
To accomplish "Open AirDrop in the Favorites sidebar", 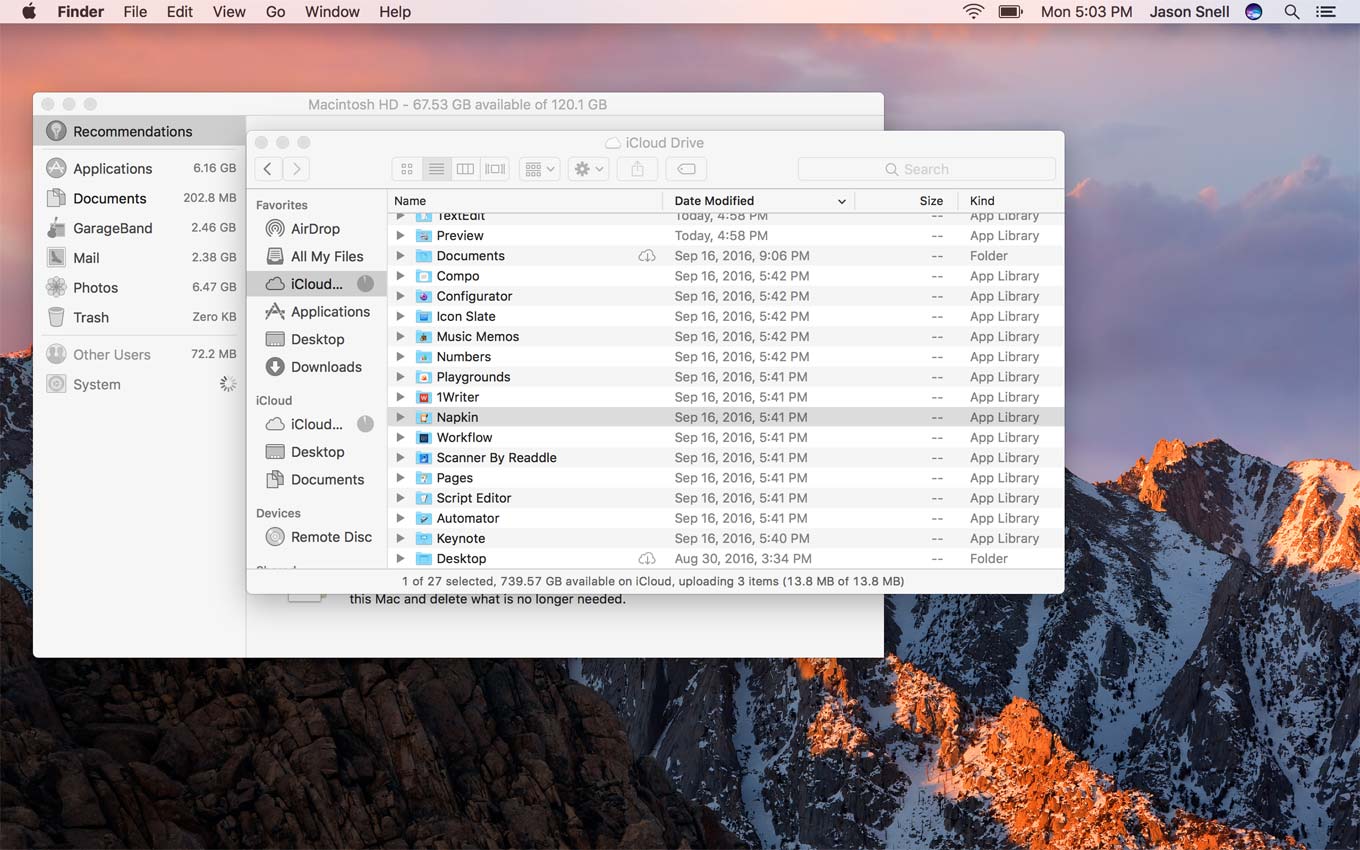I will [x=315, y=229].
